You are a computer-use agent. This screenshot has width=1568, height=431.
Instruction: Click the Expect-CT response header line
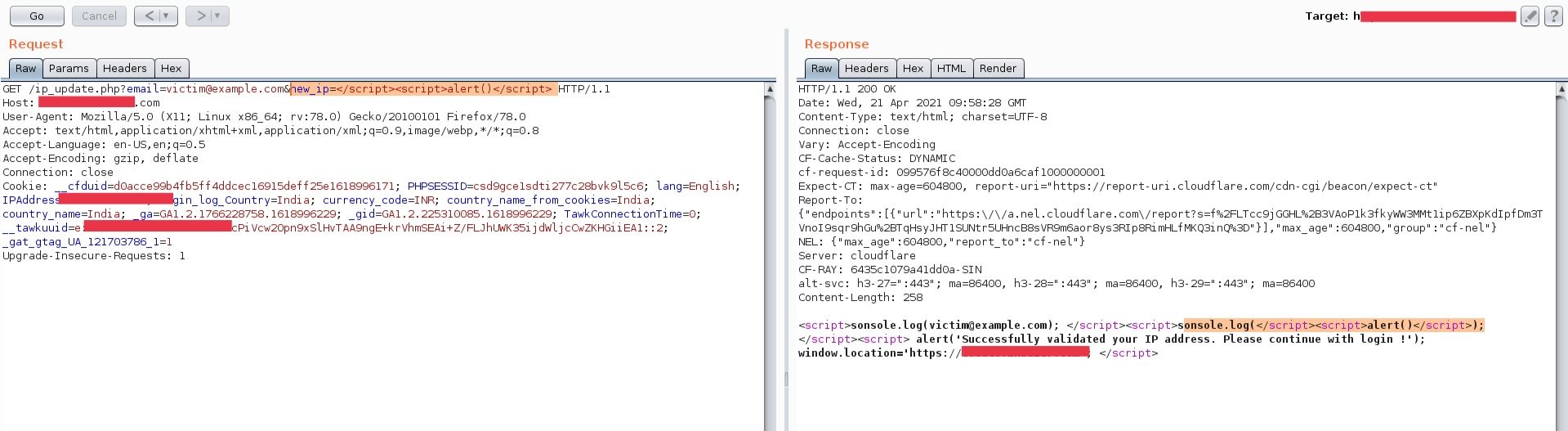point(1118,186)
